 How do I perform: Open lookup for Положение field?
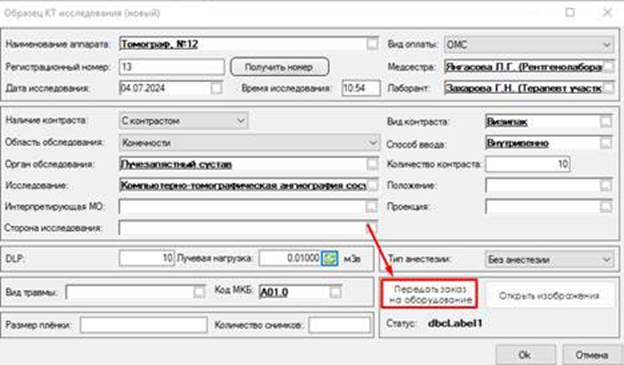tap(606, 185)
